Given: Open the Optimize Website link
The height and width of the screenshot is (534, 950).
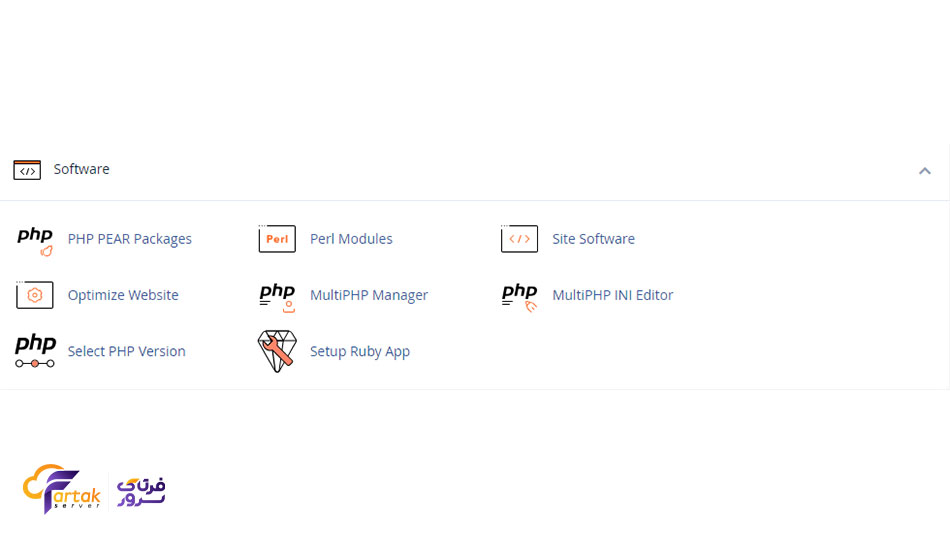Looking at the screenshot, I should click(x=123, y=295).
